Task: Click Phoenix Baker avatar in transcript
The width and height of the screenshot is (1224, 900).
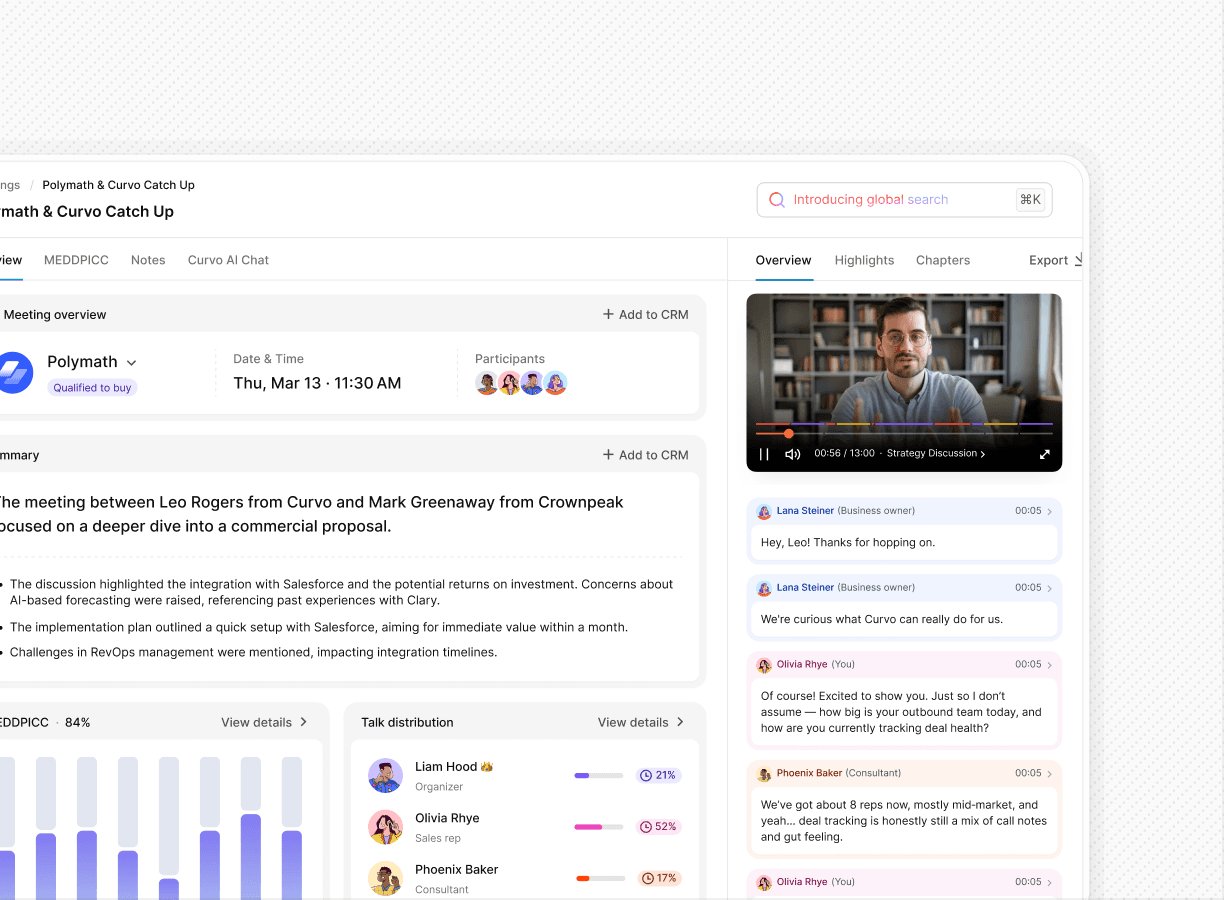Action: pos(764,774)
